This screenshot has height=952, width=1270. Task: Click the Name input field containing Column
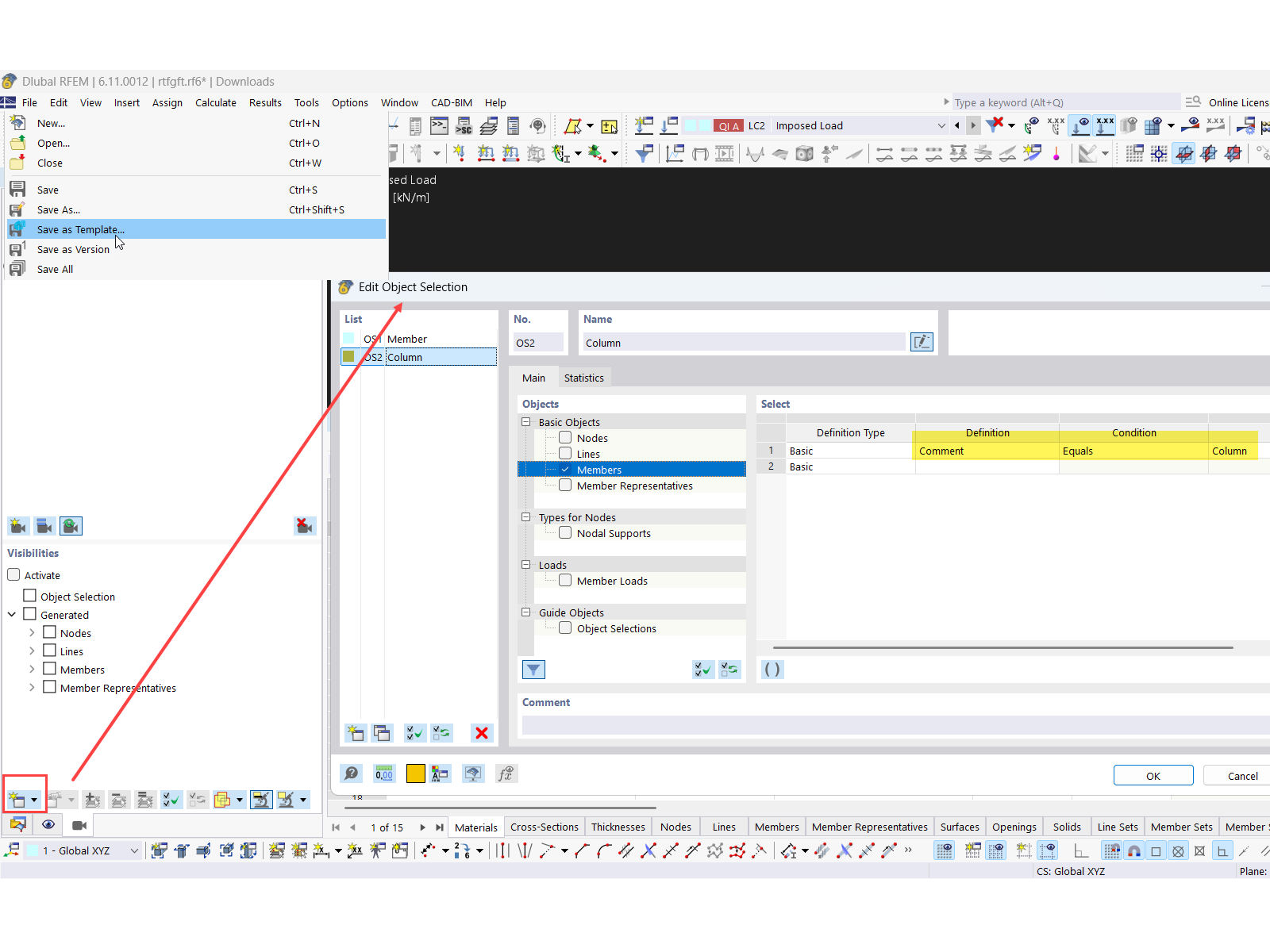click(744, 342)
